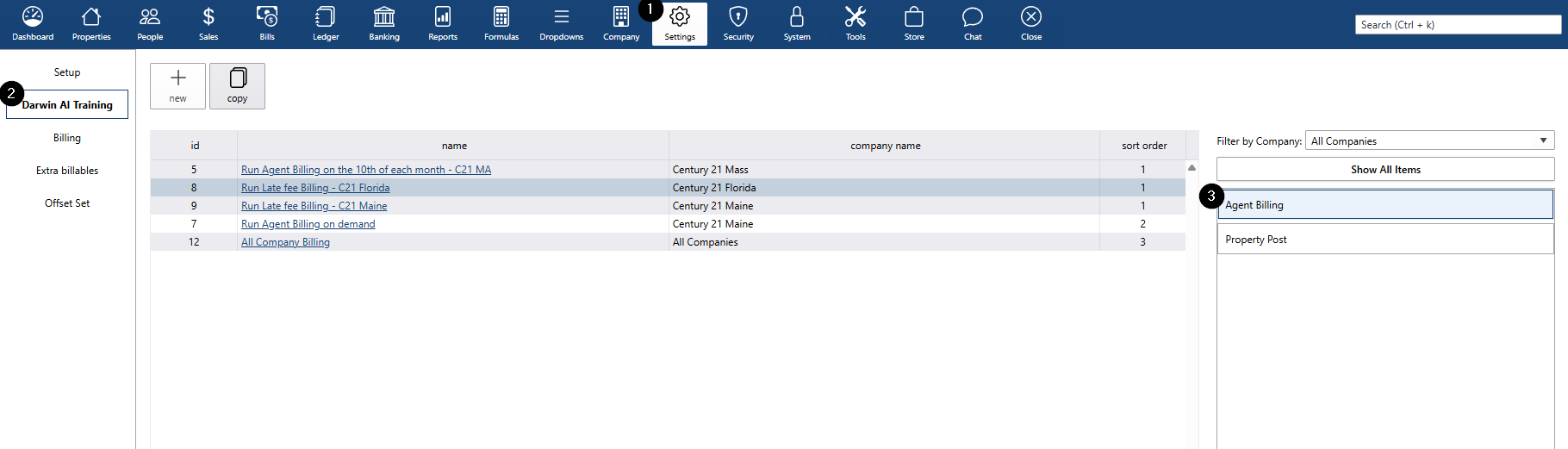Open the Run Agent Billing on demand link
This screenshot has height=449, width=1568.
(x=308, y=224)
